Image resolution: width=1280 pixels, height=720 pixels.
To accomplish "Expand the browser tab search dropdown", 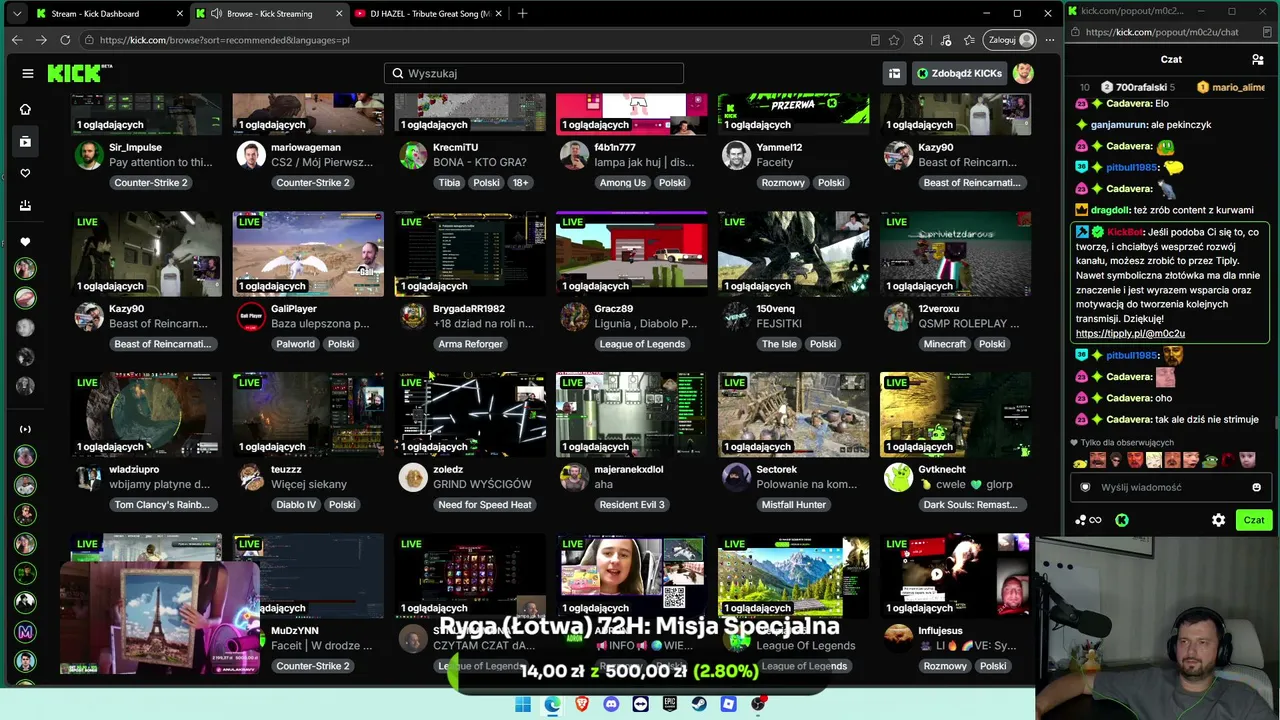I will 16,13.
